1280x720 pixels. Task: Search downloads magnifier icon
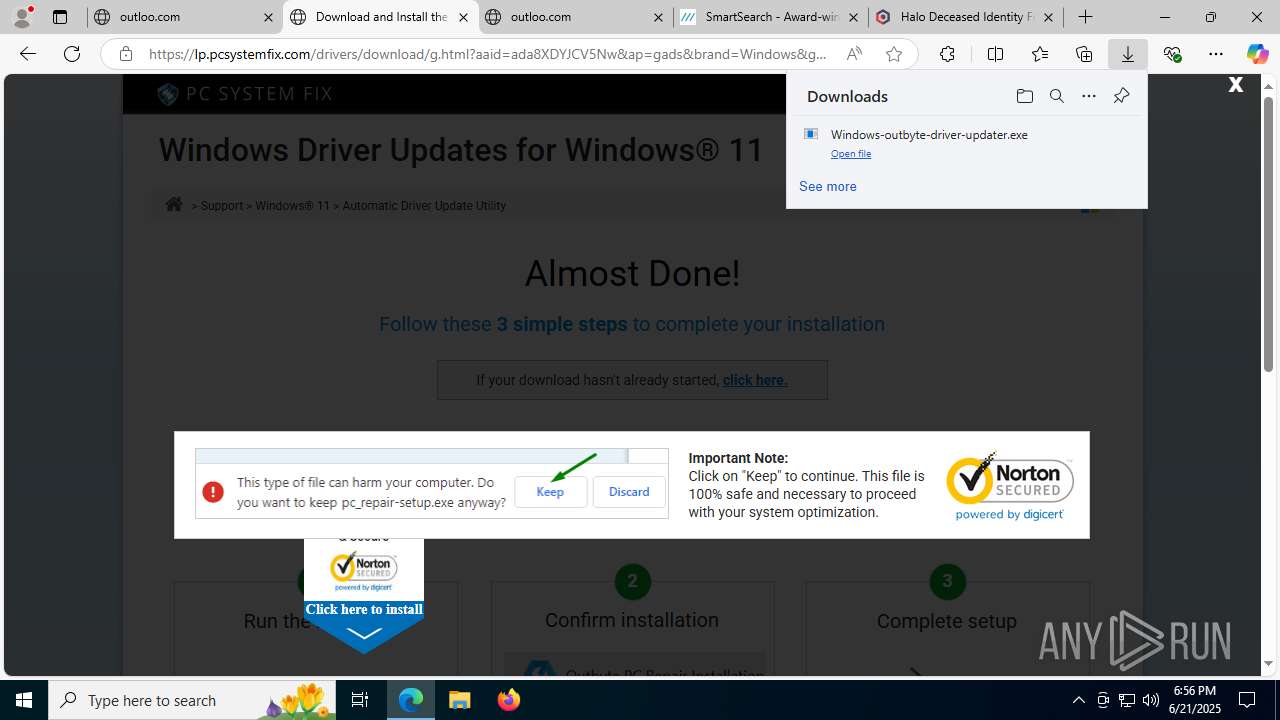tap(1057, 96)
